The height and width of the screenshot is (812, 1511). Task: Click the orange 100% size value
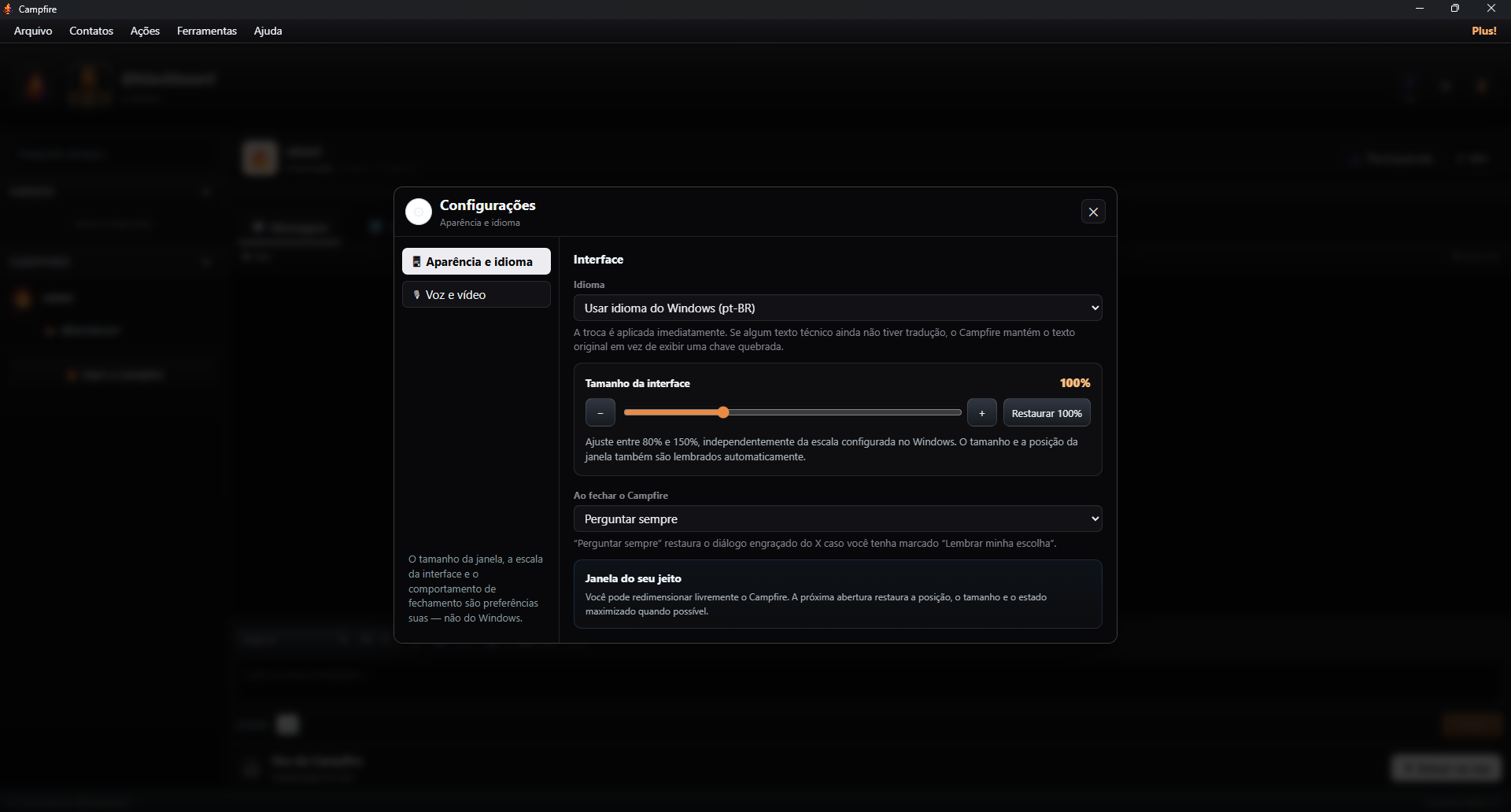tap(1075, 383)
